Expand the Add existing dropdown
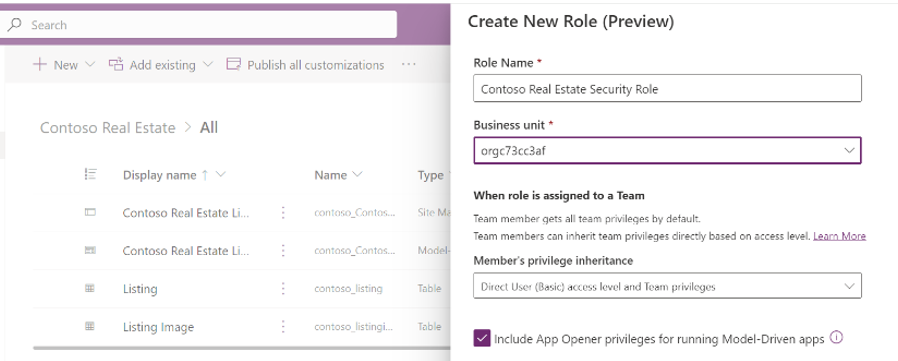The height and width of the screenshot is (361, 898). click(208, 65)
